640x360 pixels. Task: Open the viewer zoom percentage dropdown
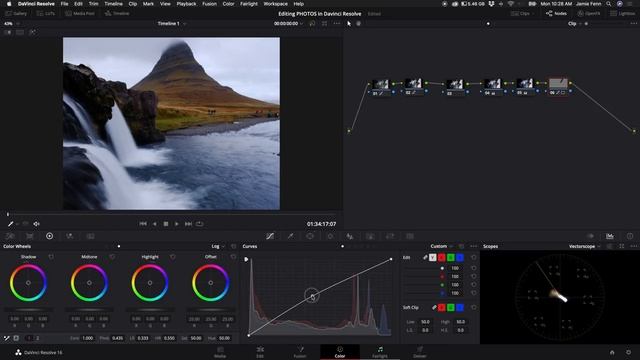(11, 24)
